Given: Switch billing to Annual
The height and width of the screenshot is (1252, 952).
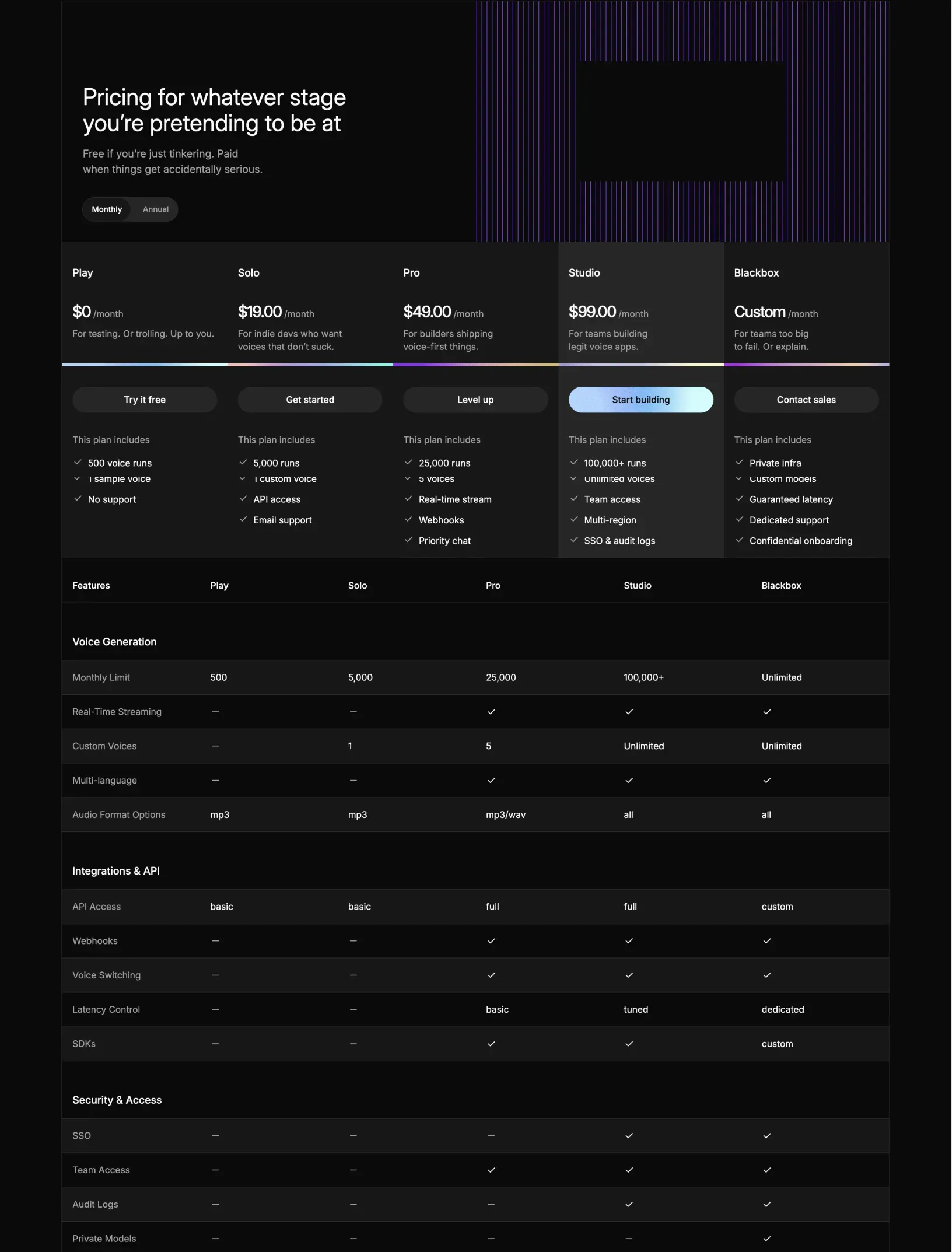Looking at the screenshot, I should [156, 209].
